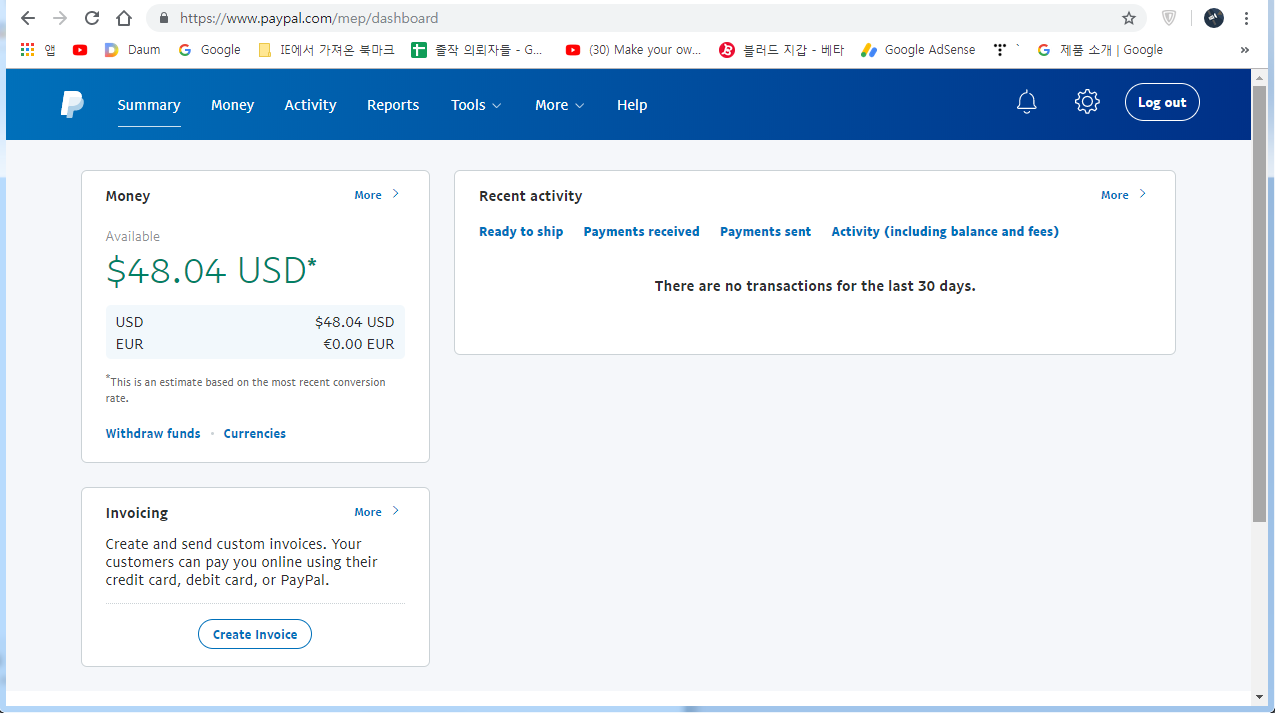Open the '제품 소개 | Google' bookmark

click(1100, 50)
